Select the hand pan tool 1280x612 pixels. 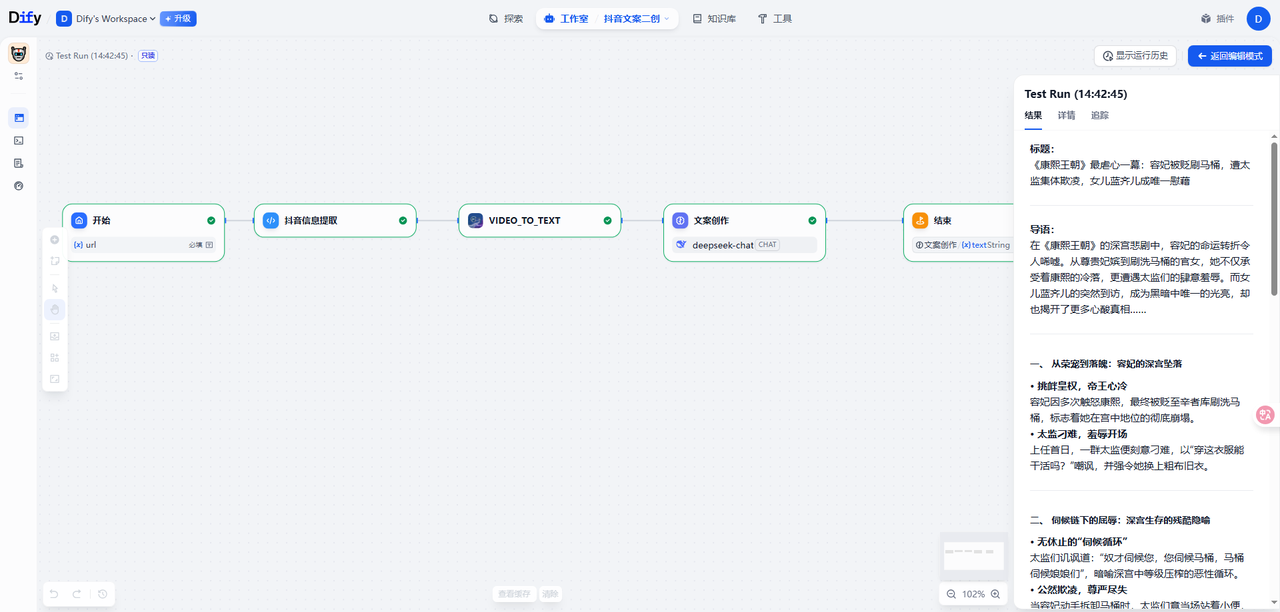[x=55, y=310]
